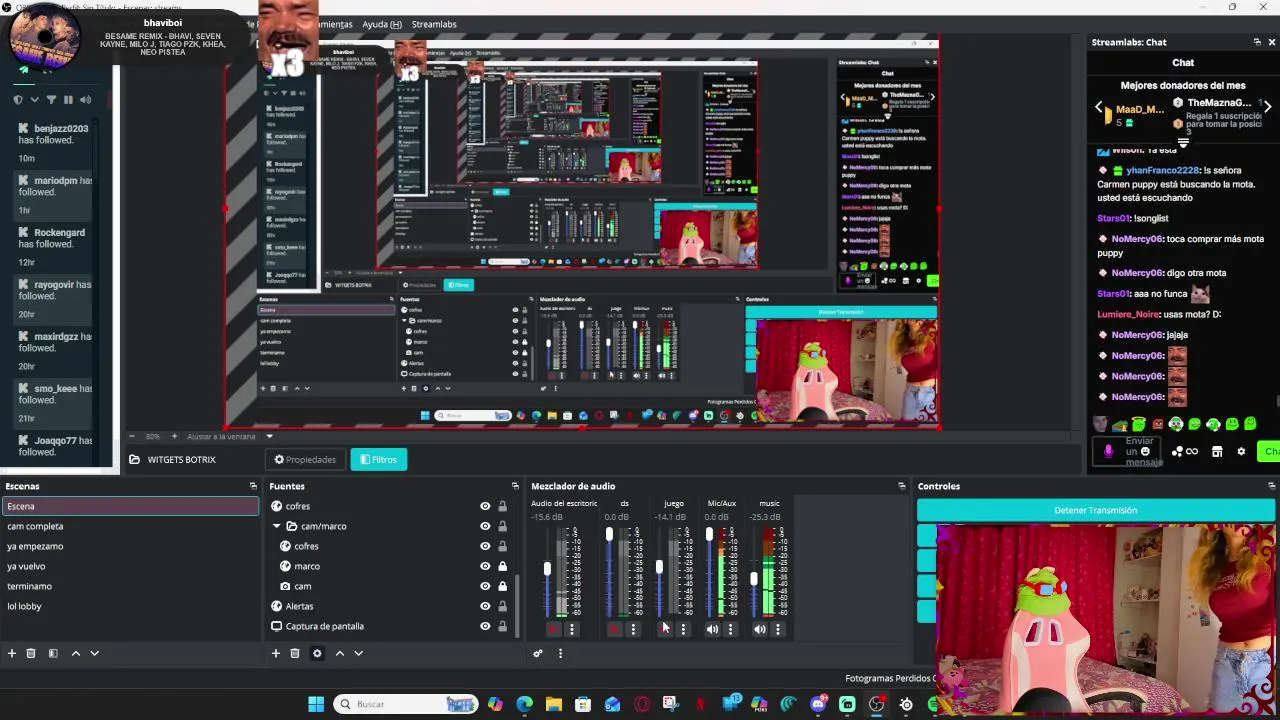Open audio mixer menu dots beside gears
The height and width of the screenshot is (720, 1280).
tap(560, 653)
